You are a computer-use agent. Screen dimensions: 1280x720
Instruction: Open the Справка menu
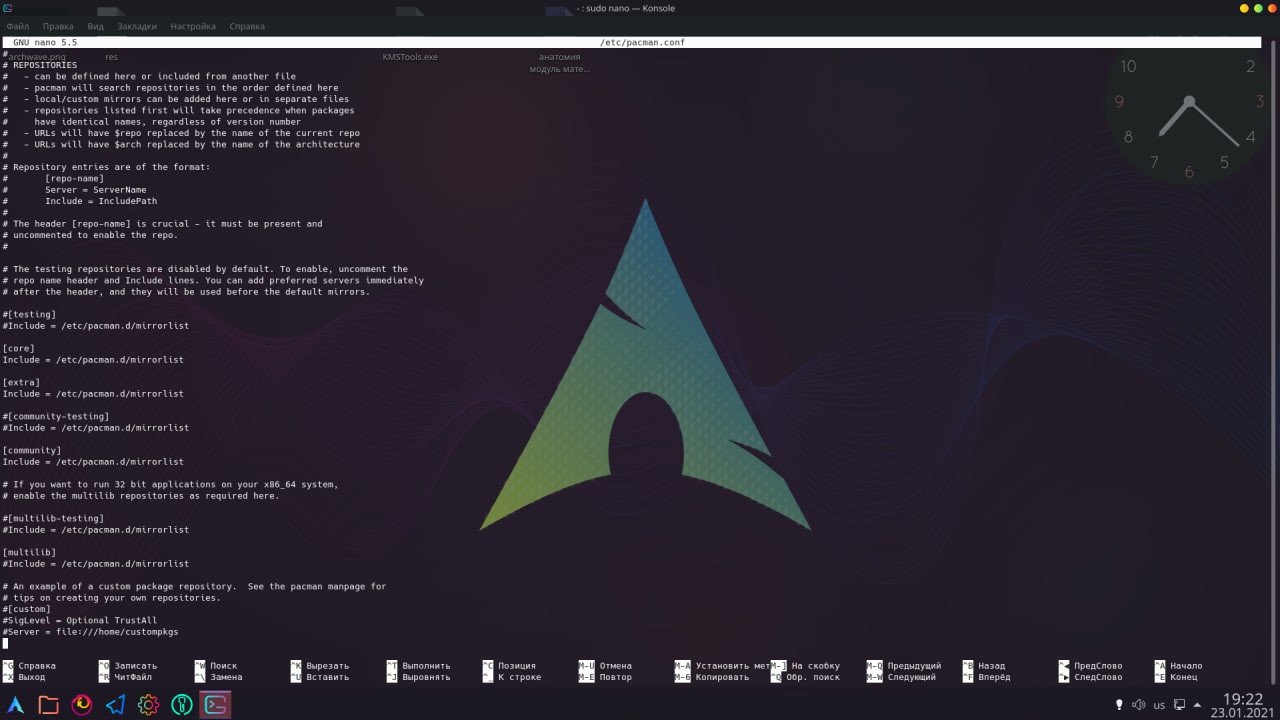pos(247,26)
